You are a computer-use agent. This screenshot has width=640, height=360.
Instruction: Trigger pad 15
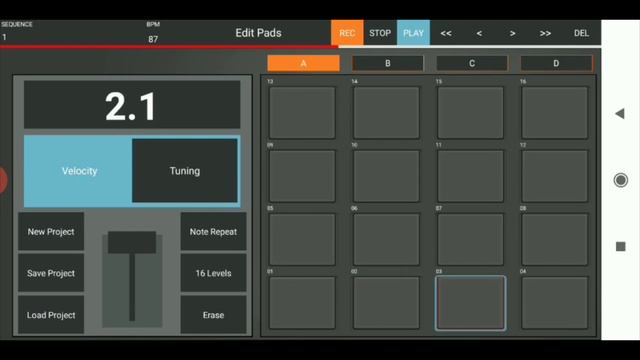click(x=470, y=112)
